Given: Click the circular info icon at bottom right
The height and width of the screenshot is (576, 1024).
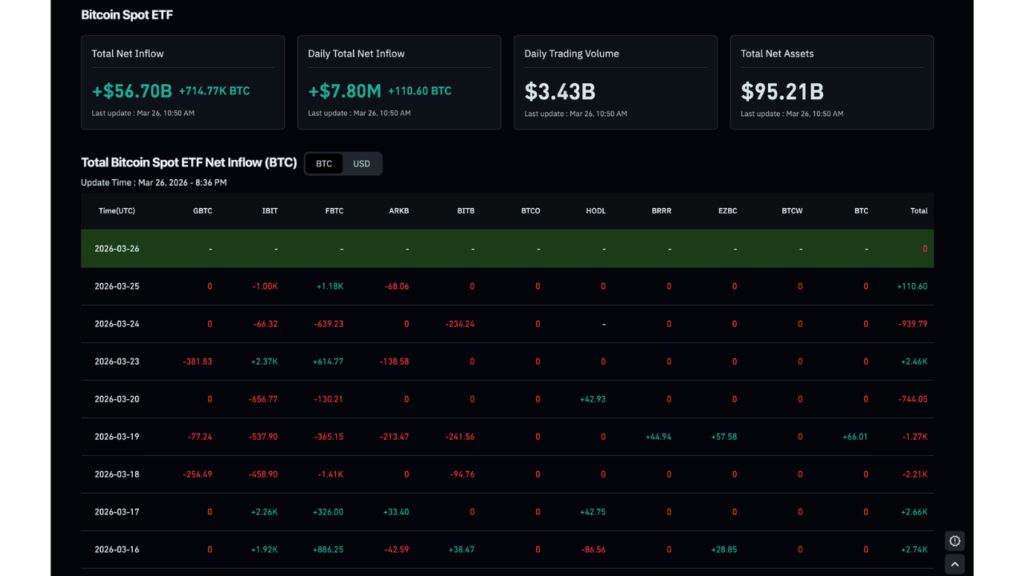Looking at the screenshot, I should (954, 541).
